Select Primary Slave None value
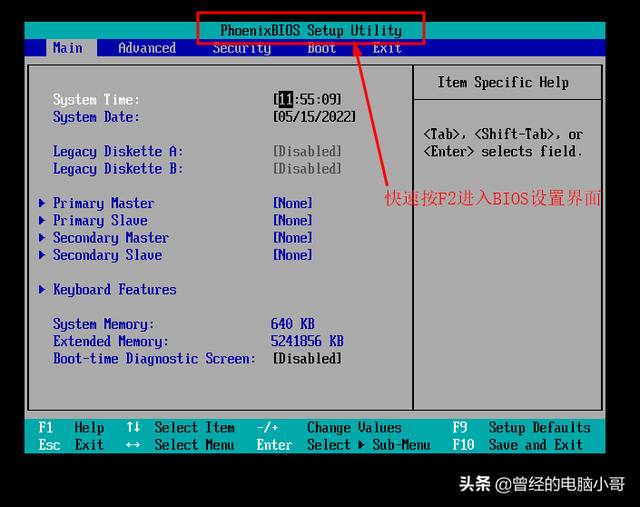Screen dimensions: 640x507 (x=293, y=220)
